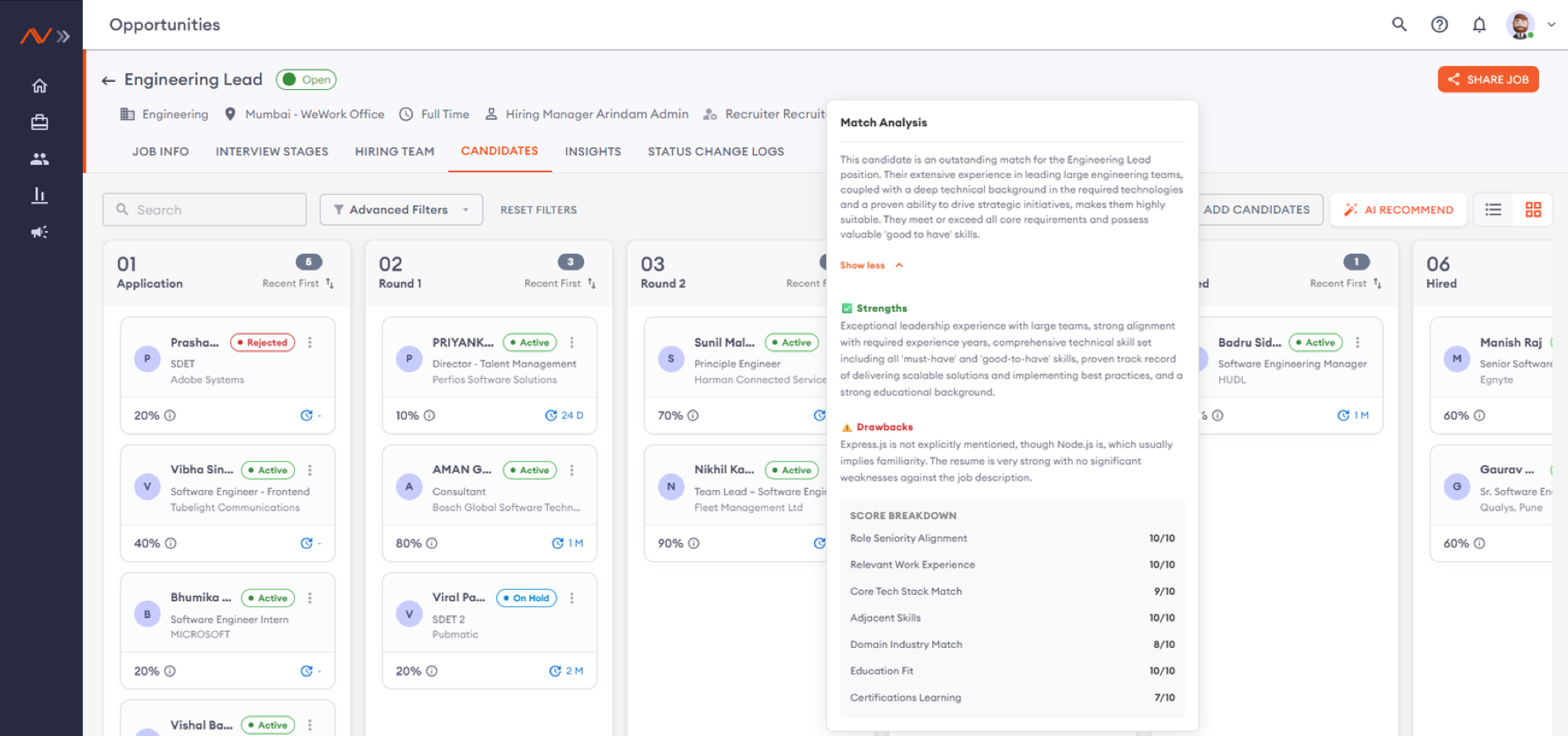Click the candidate Search field
The width and height of the screenshot is (1568, 736).
[204, 210]
